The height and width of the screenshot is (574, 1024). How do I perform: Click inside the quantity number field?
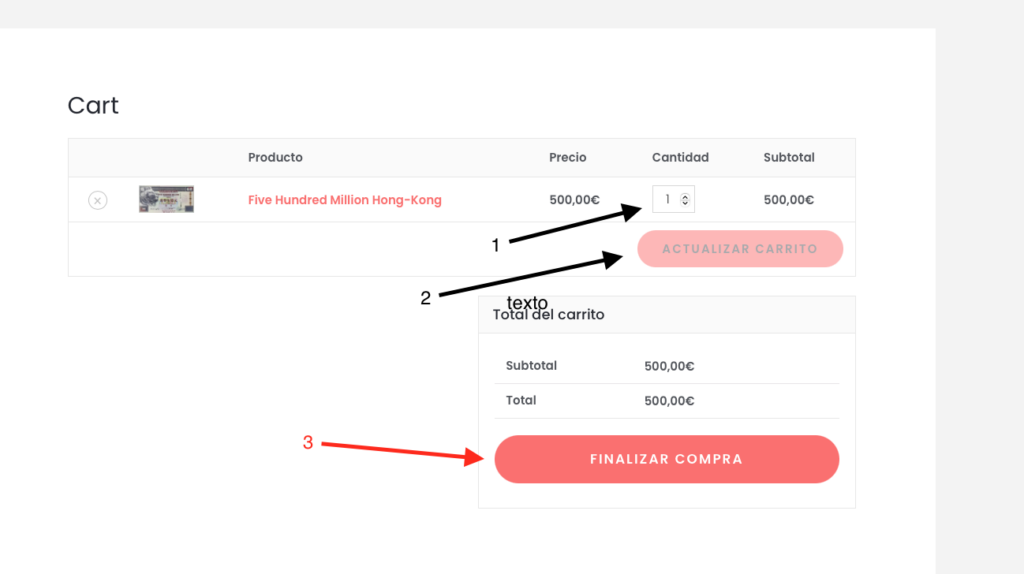point(666,199)
